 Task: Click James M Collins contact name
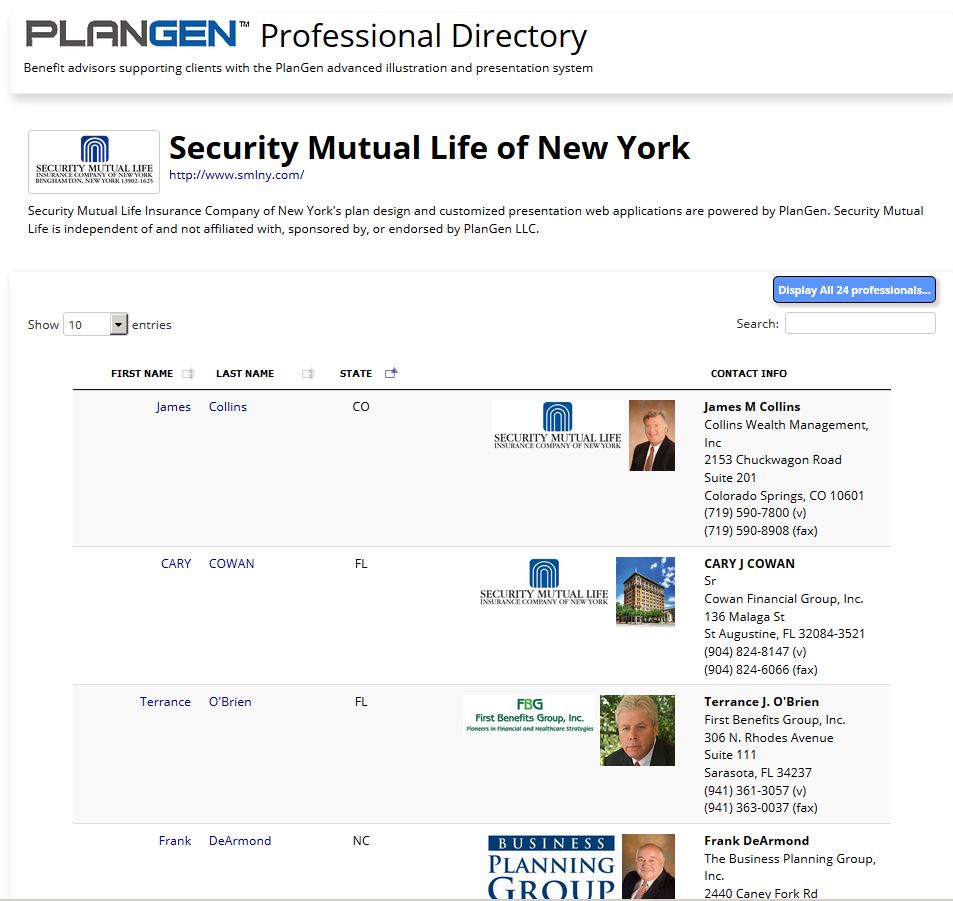pos(752,407)
